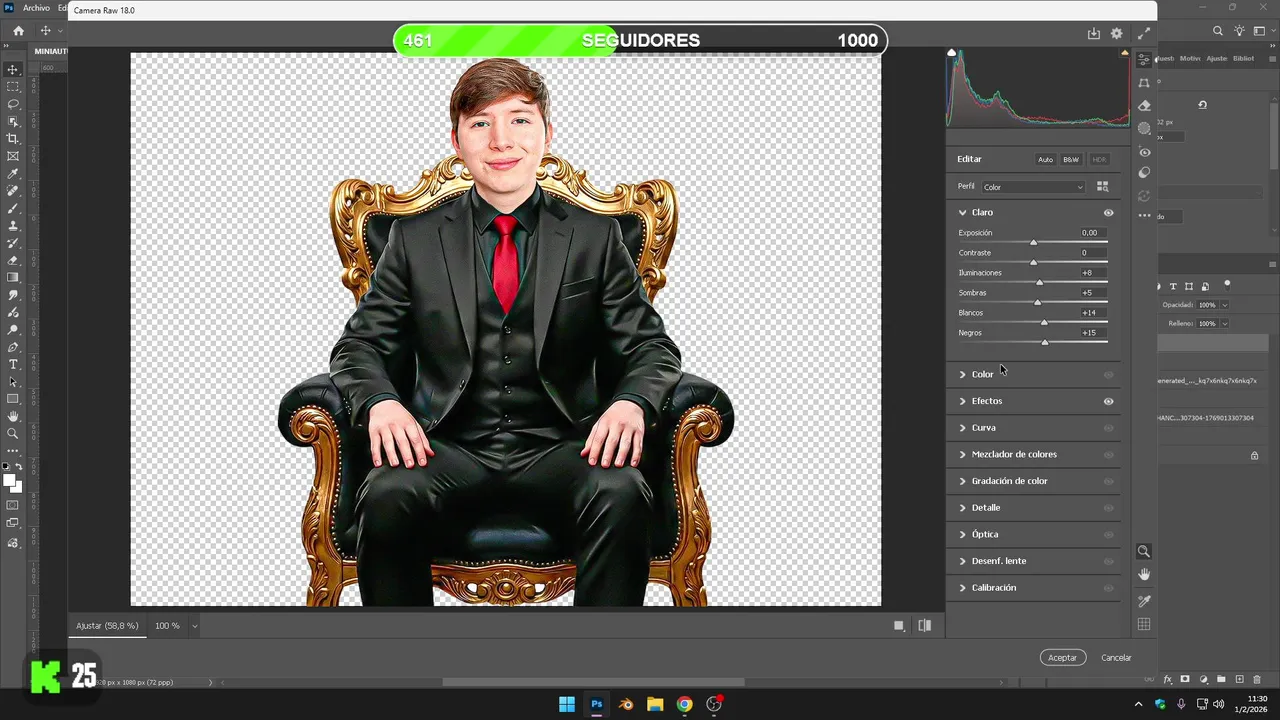Click the Auto edit button
This screenshot has height=720, width=1280.
click(1045, 159)
